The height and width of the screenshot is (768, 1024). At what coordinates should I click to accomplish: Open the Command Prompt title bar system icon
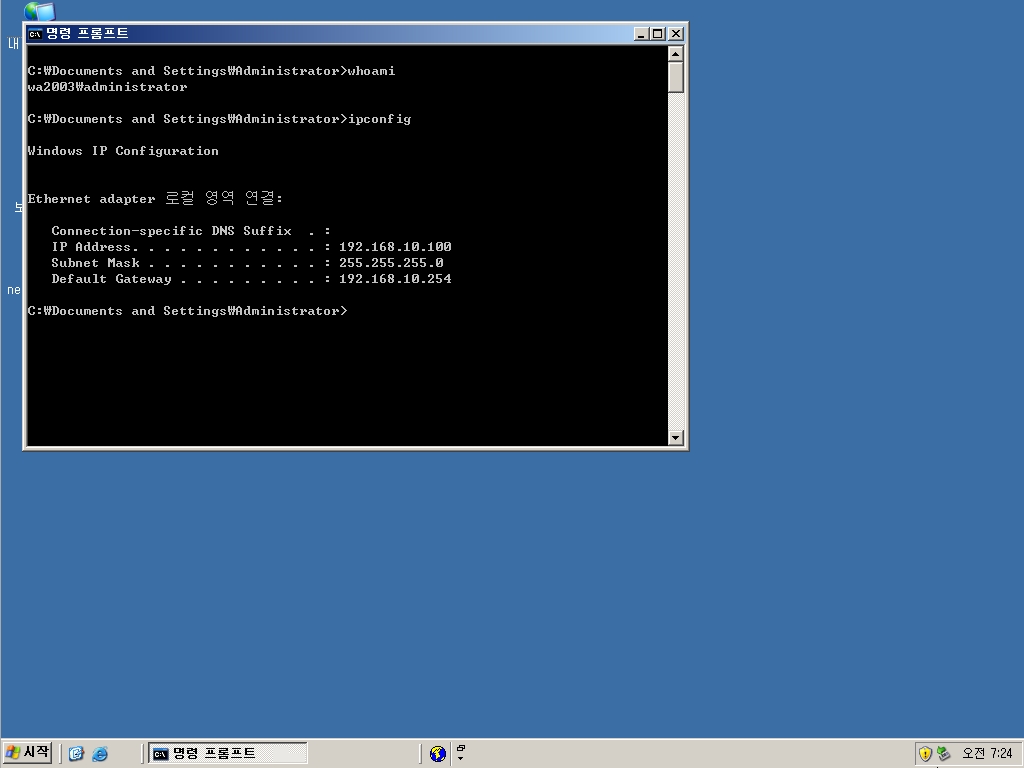(35, 34)
